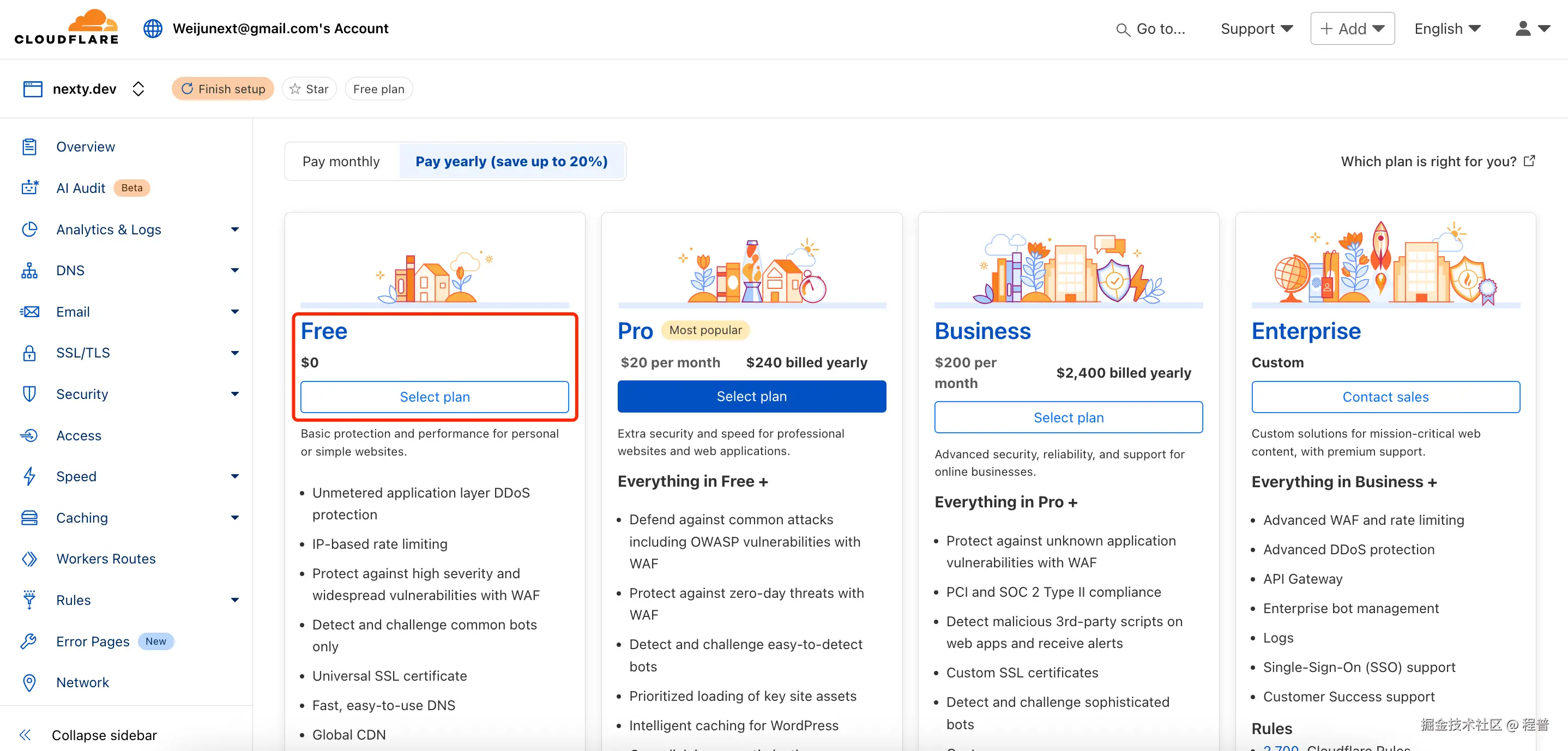Click the Go to... search field

click(x=1150, y=28)
